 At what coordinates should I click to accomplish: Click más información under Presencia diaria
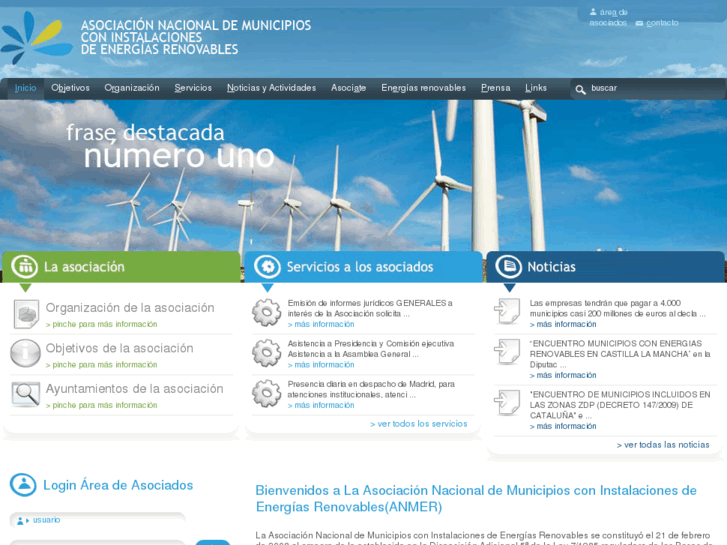point(321,405)
